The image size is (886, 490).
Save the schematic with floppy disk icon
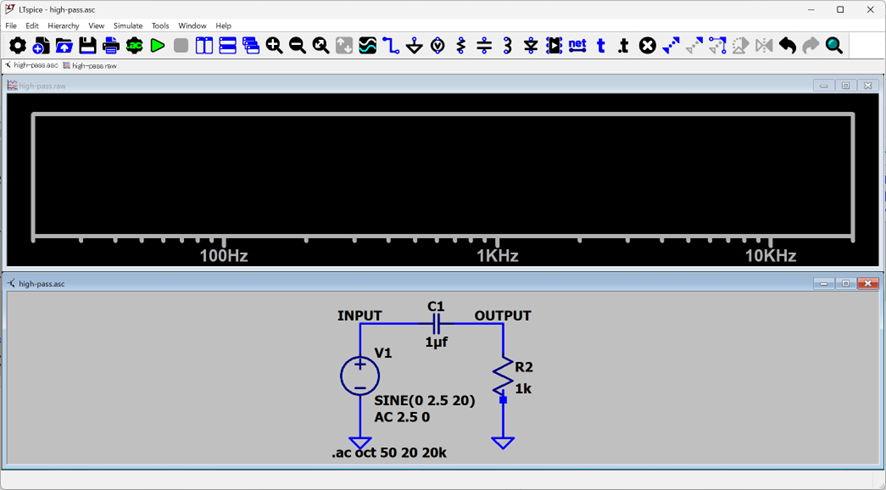point(87,46)
